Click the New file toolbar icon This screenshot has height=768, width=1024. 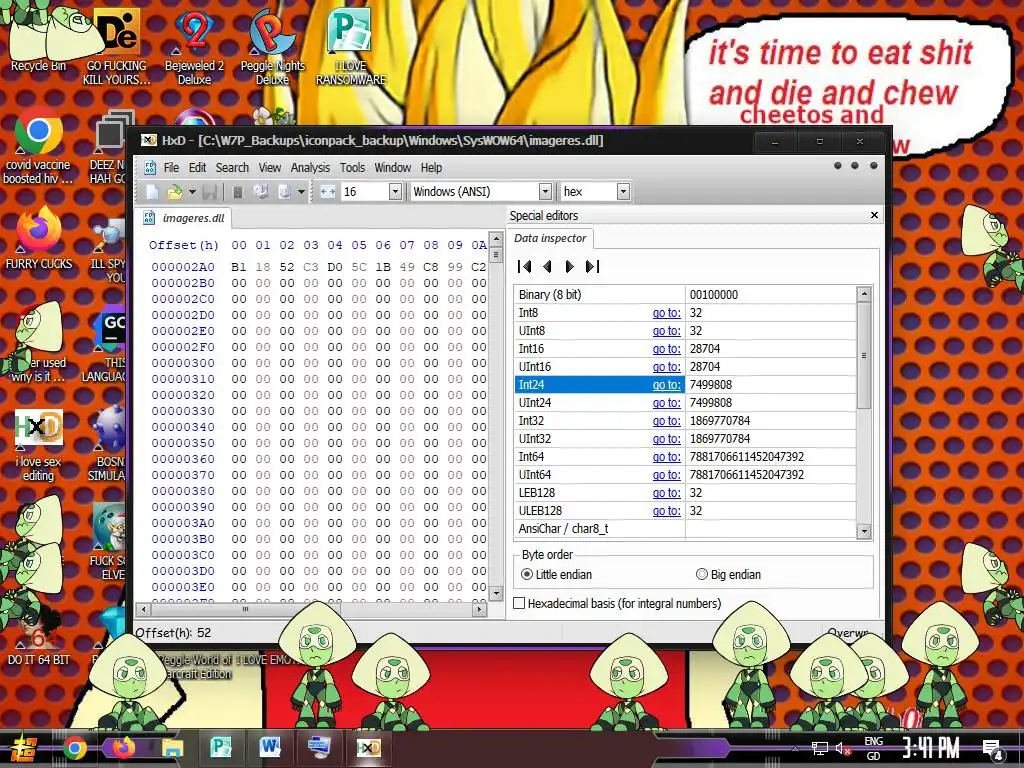152,191
